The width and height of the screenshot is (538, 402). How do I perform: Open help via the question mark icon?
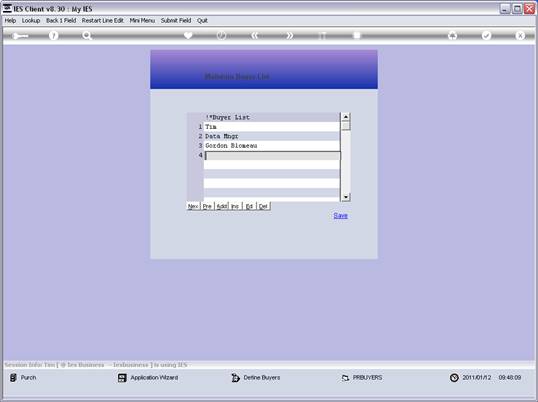[53, 36]
